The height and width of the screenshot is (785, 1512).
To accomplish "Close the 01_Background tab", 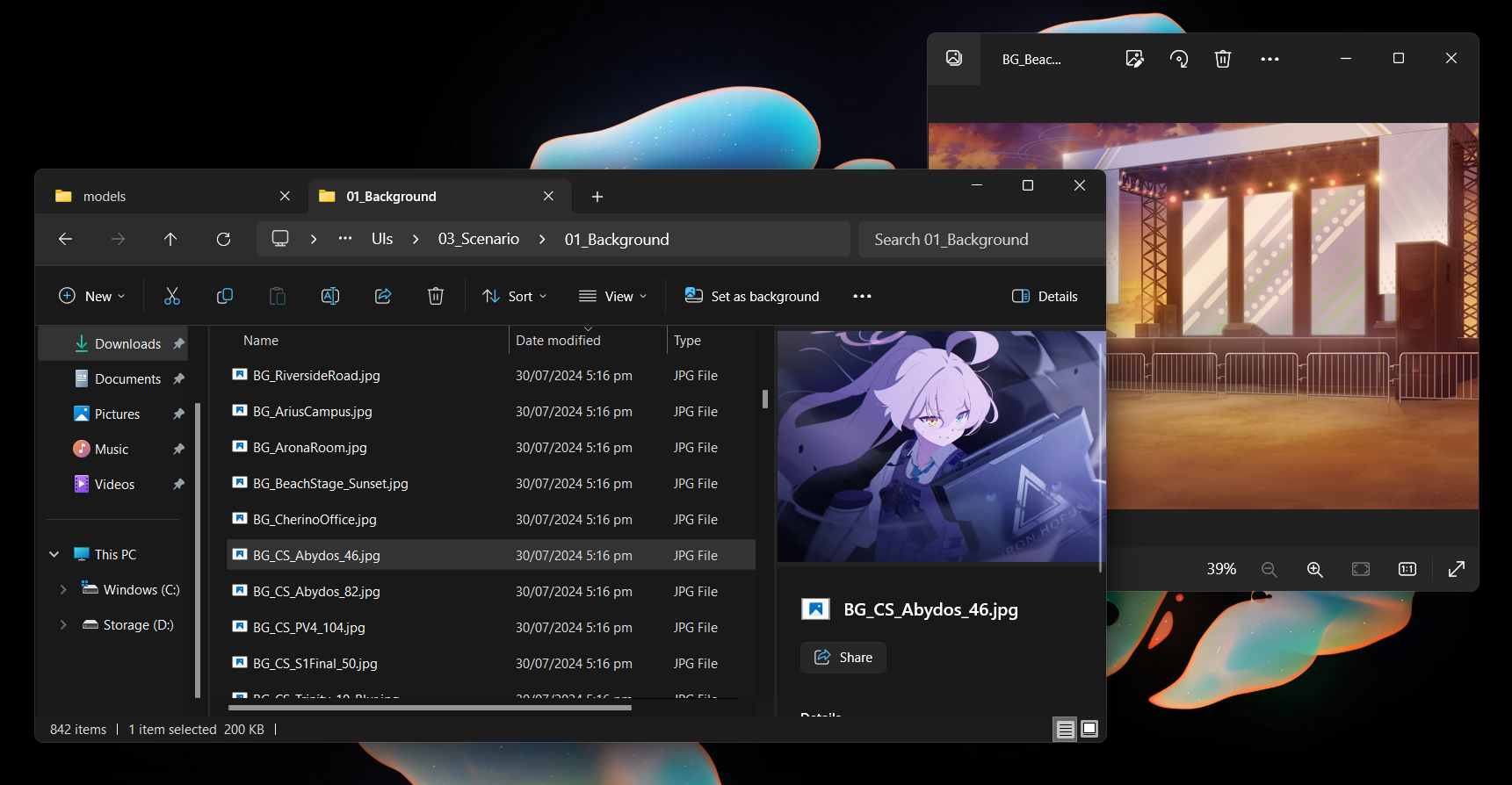I will 548,196.
